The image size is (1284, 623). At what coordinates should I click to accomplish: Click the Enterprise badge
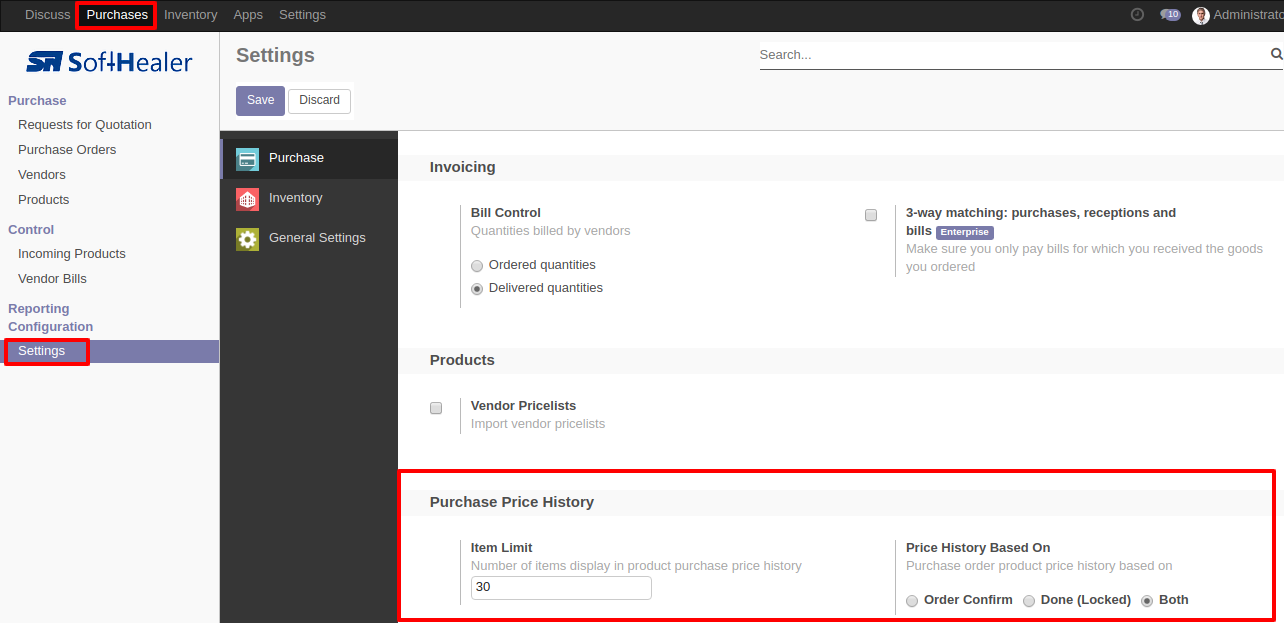(x=965, y=232)
